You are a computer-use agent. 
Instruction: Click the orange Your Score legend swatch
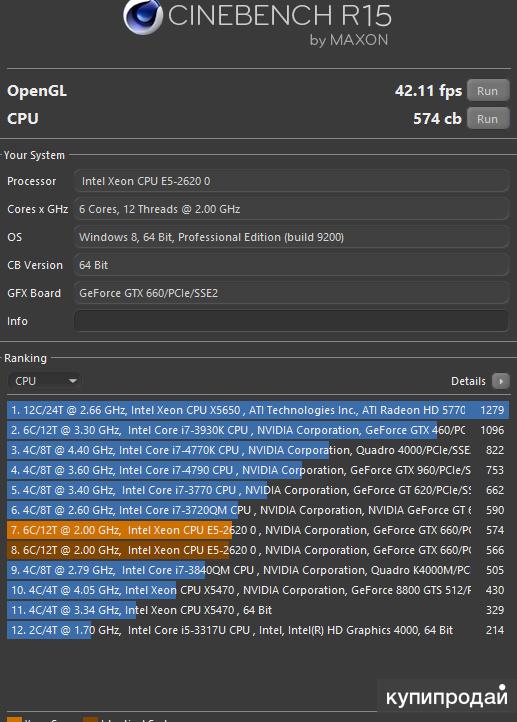tap(14, 719)
